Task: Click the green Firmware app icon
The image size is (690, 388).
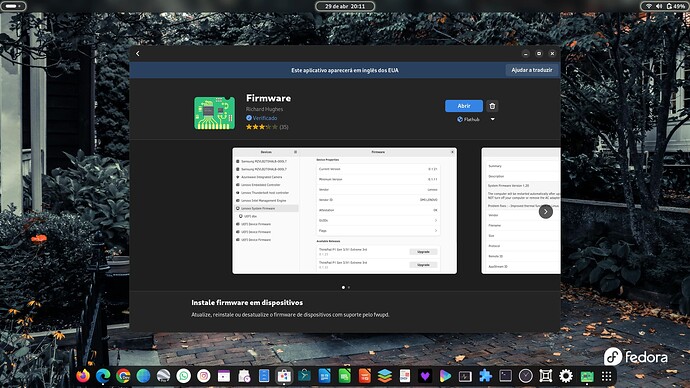Action: pyautogui.click(x=214, y=113)
